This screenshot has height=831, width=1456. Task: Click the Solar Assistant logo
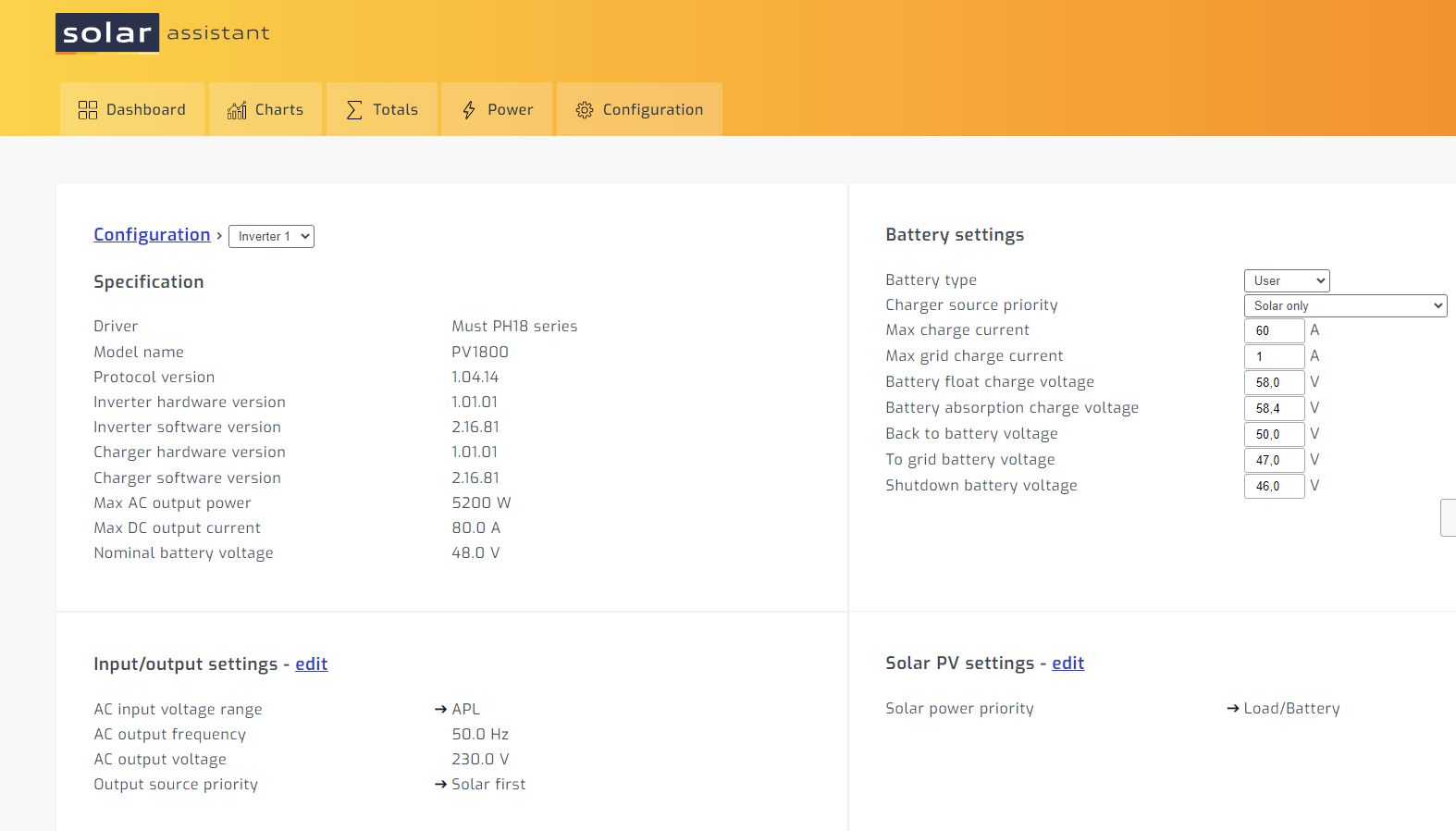[x=162, y=33]
